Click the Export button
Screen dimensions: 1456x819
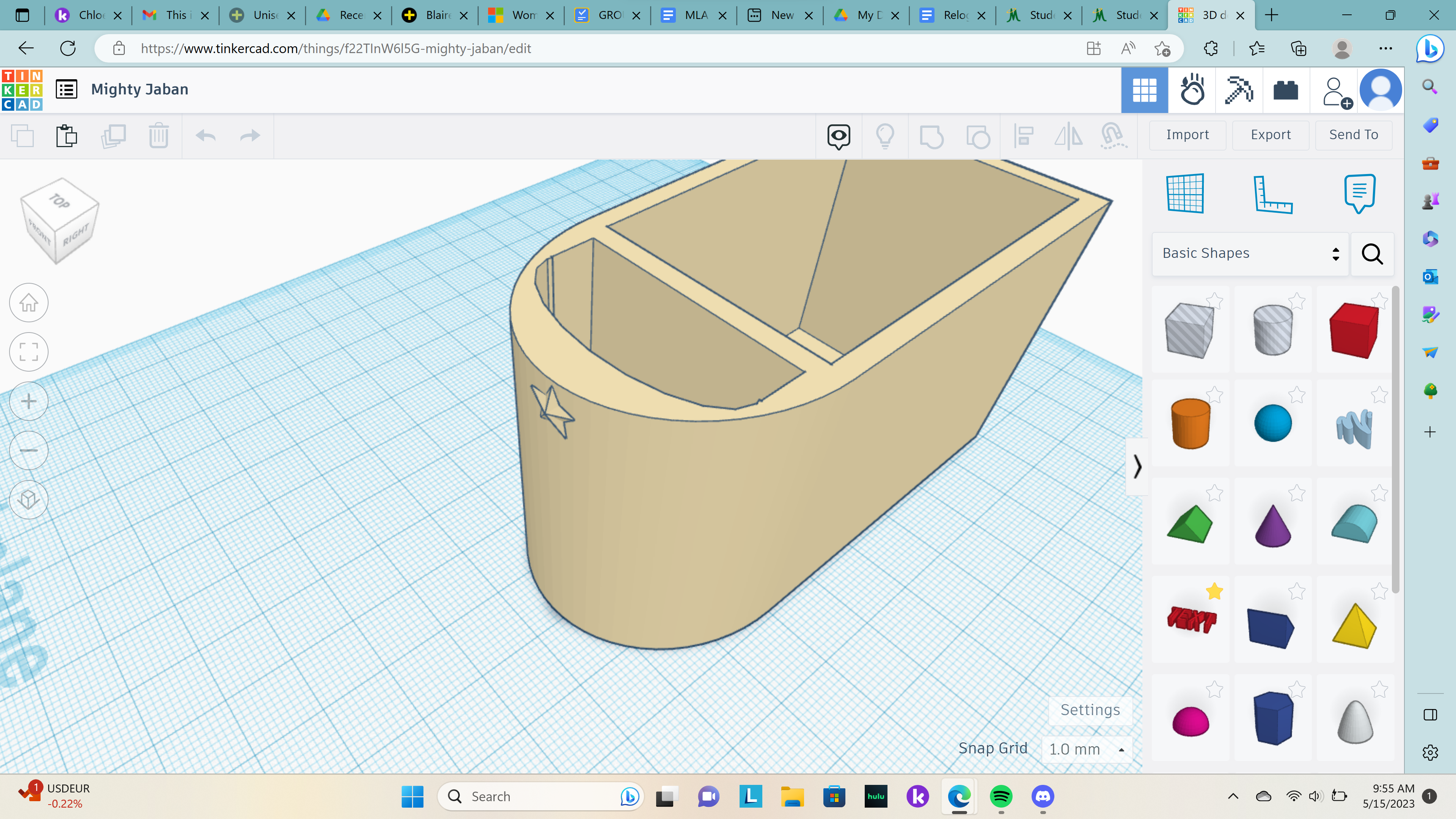(1271, 135)
